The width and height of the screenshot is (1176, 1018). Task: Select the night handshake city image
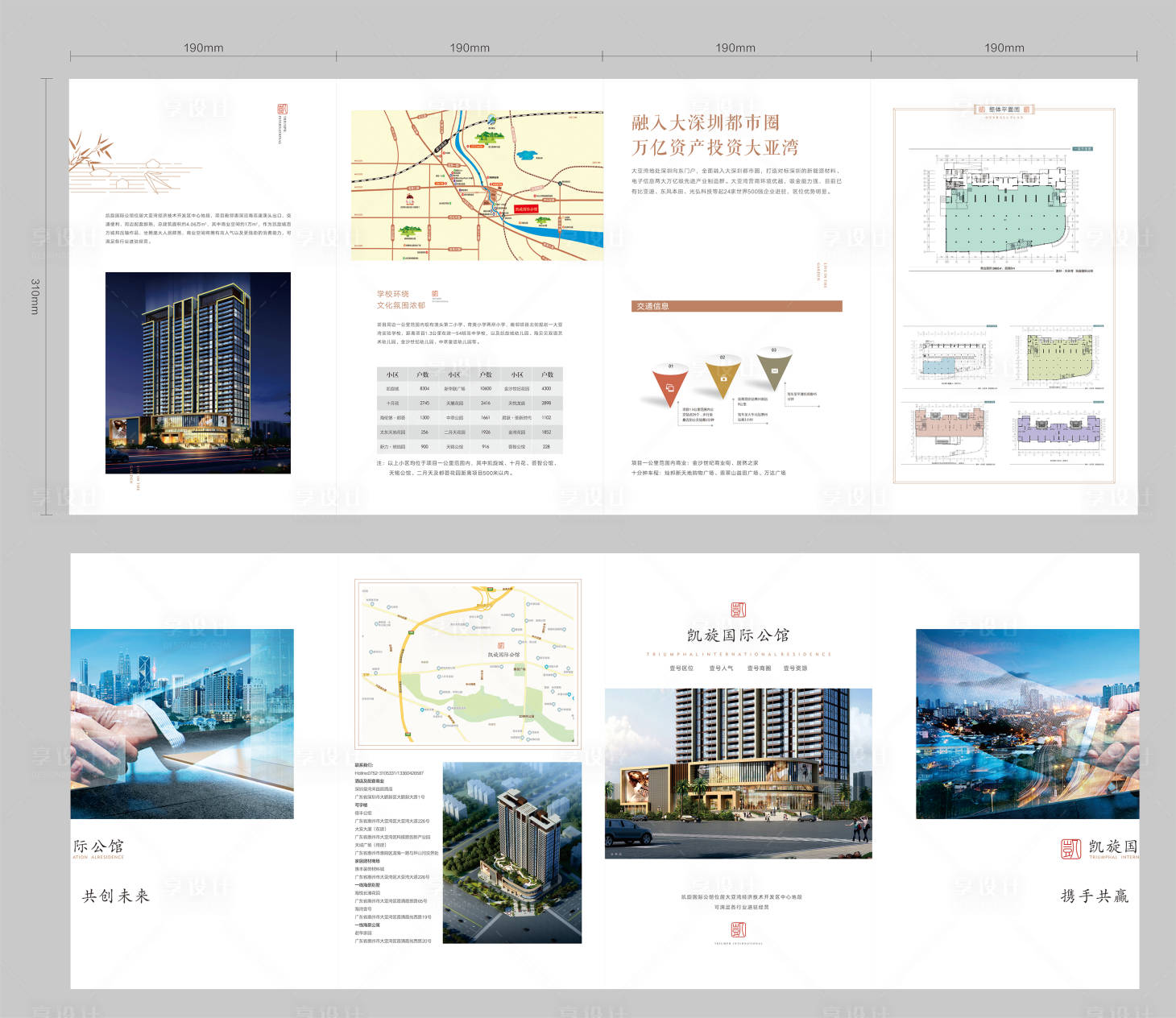pos(1028,724)
